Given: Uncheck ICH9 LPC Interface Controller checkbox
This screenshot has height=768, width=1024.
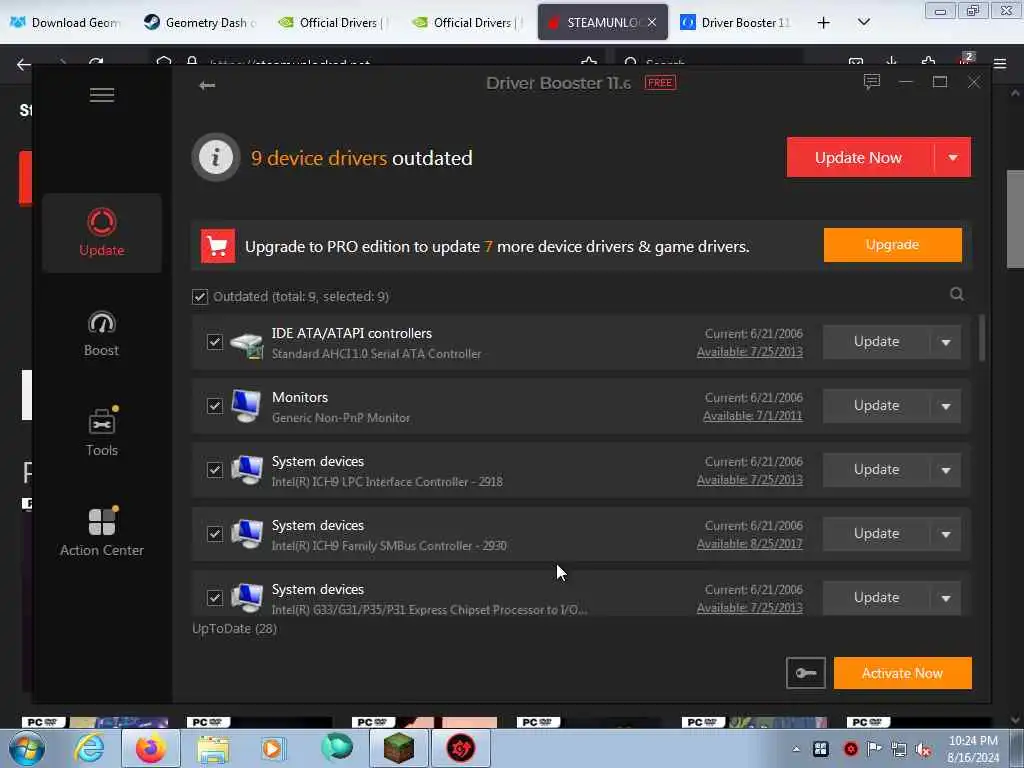Looking at the screenshot, I should tap(214, 470).
